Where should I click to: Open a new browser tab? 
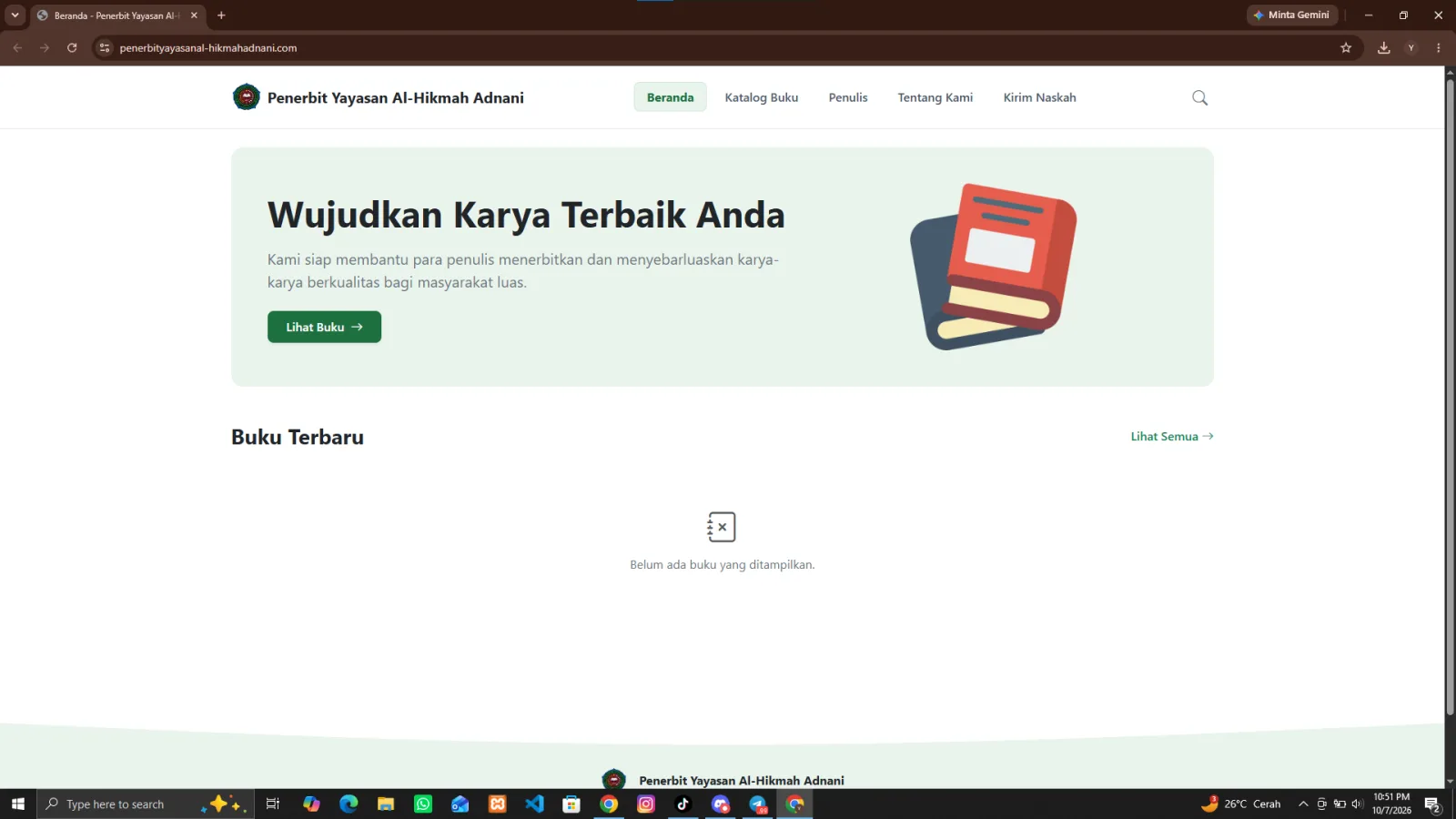221,15
